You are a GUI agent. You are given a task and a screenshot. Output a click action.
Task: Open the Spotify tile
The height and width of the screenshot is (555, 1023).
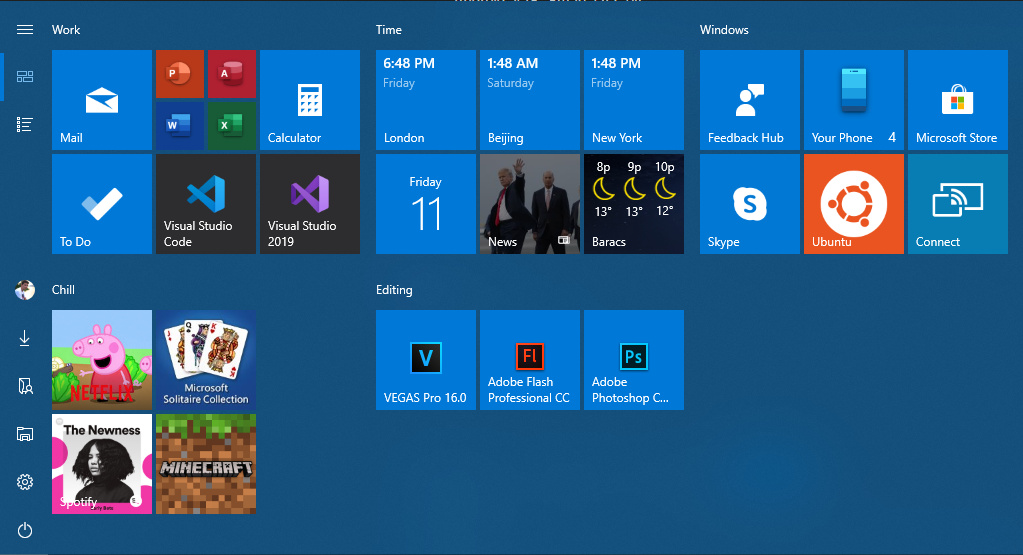coord(102,464)
